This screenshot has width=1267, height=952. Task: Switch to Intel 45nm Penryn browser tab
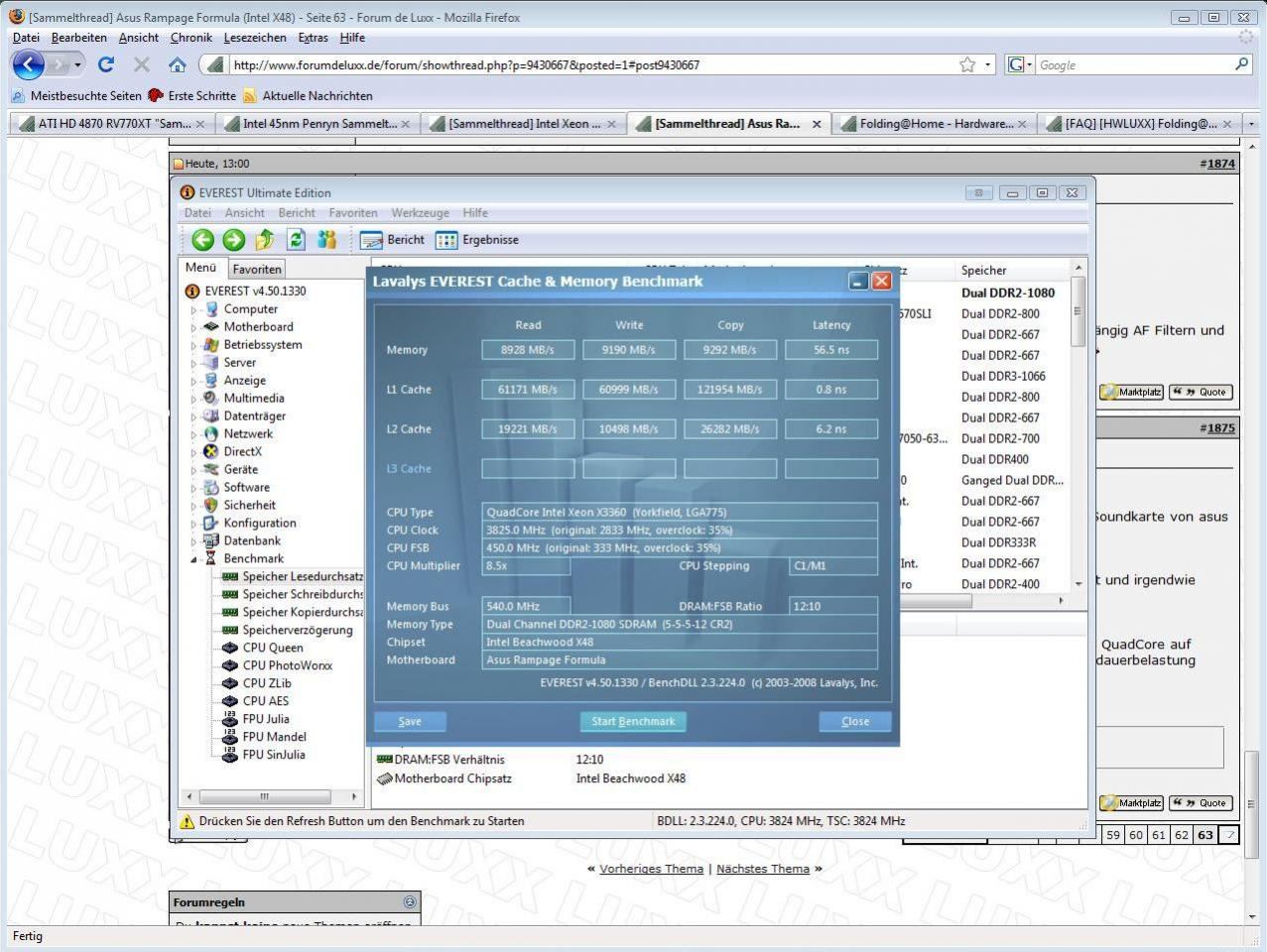[319, 124]
